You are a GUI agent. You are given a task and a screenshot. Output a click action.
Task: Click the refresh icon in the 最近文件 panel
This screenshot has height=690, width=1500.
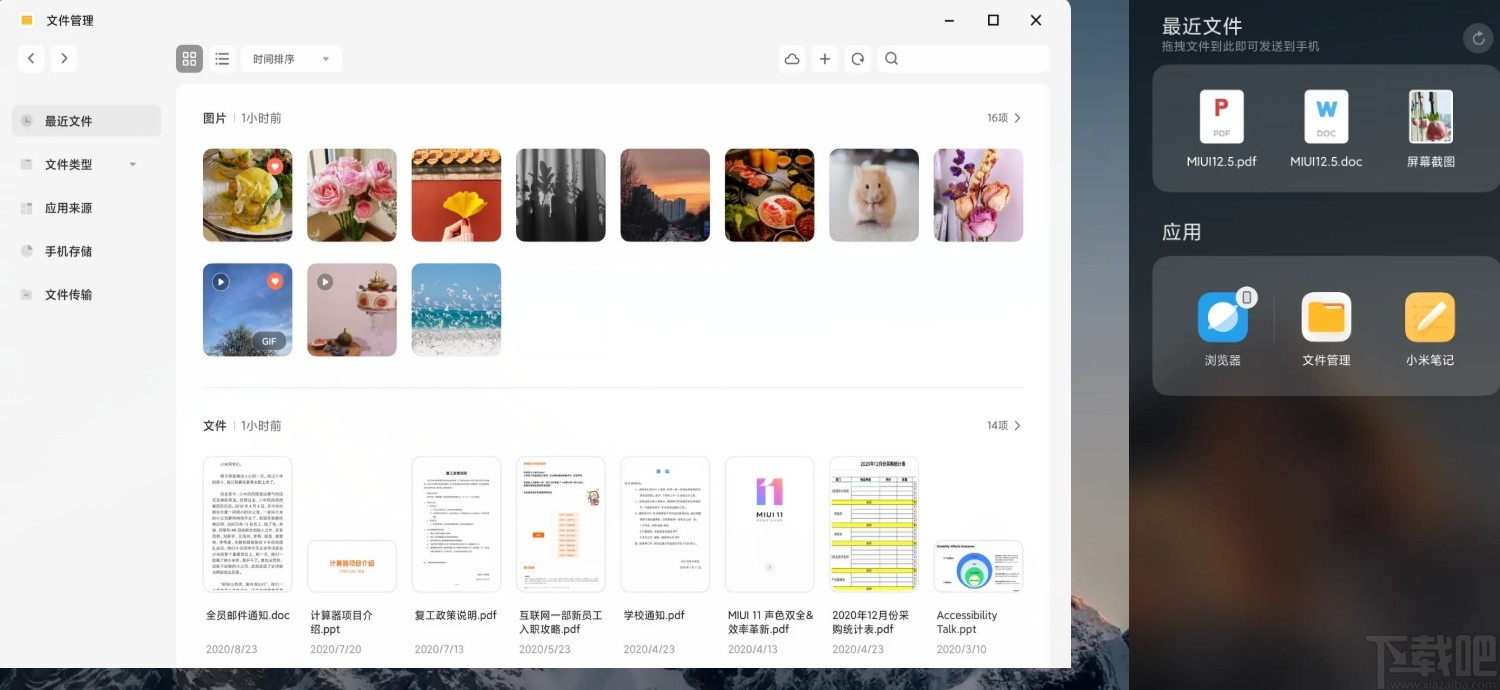[x=1478, y=38]
